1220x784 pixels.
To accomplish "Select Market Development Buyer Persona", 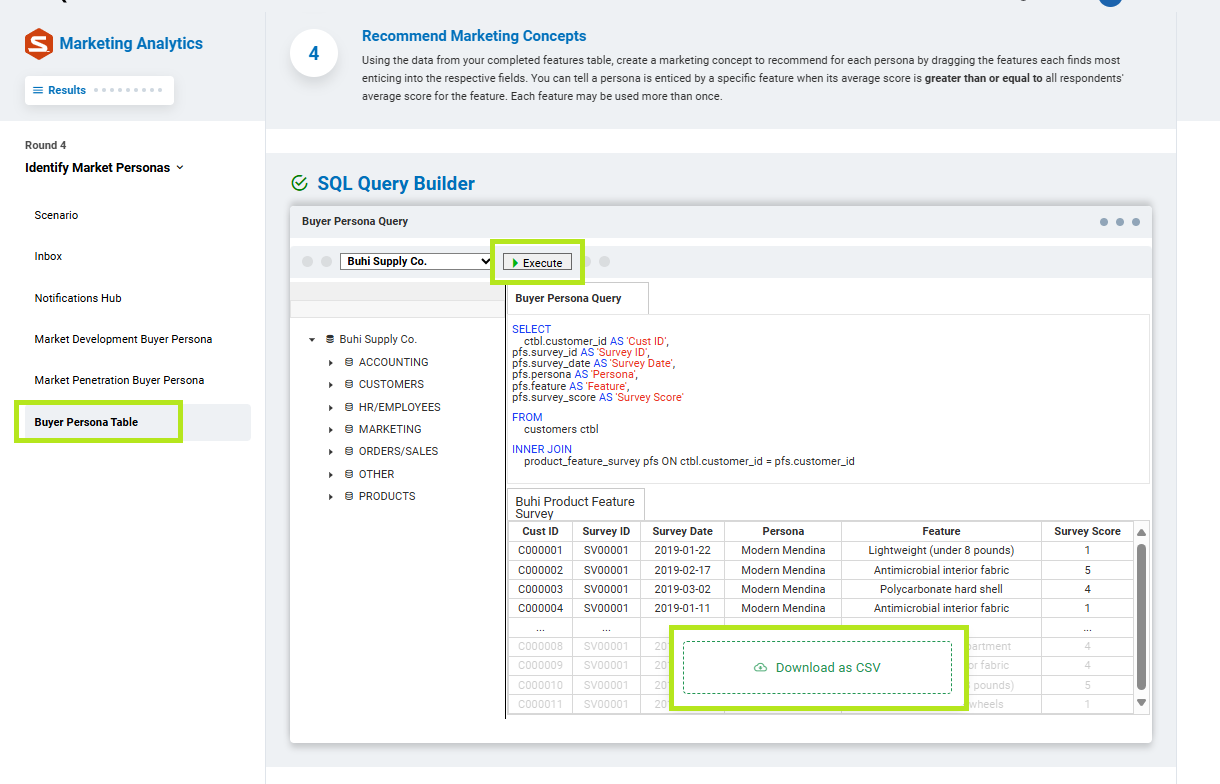I will [x=123, y=339].
